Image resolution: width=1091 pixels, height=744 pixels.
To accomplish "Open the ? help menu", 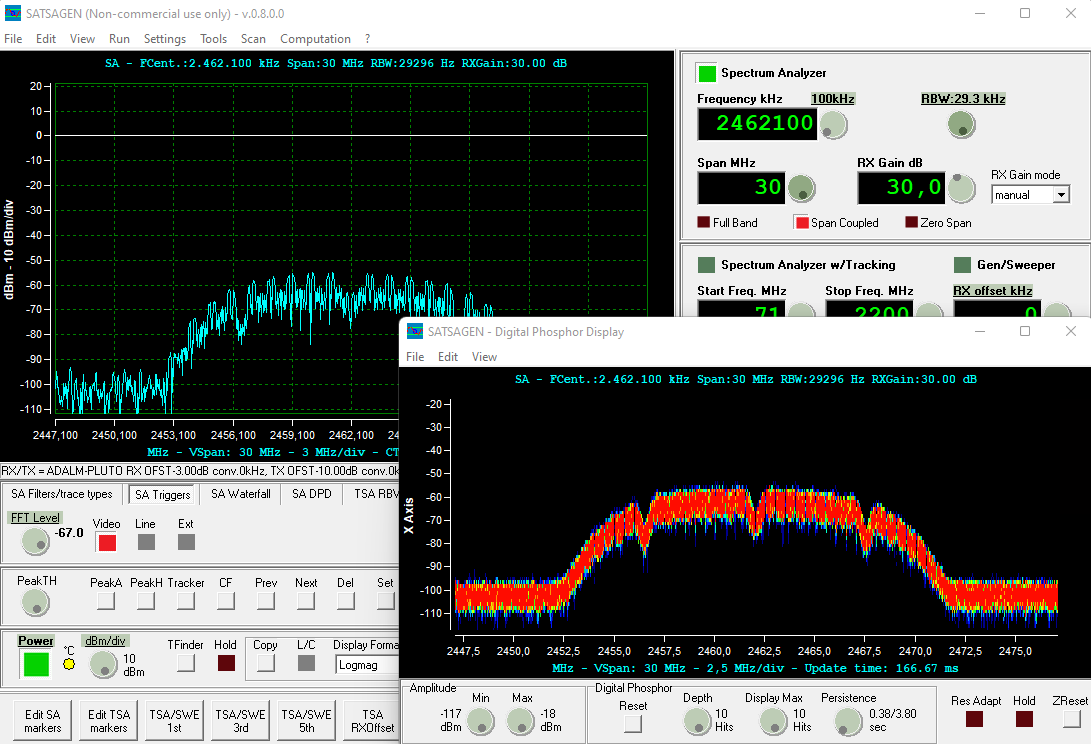I will point(367,39).
